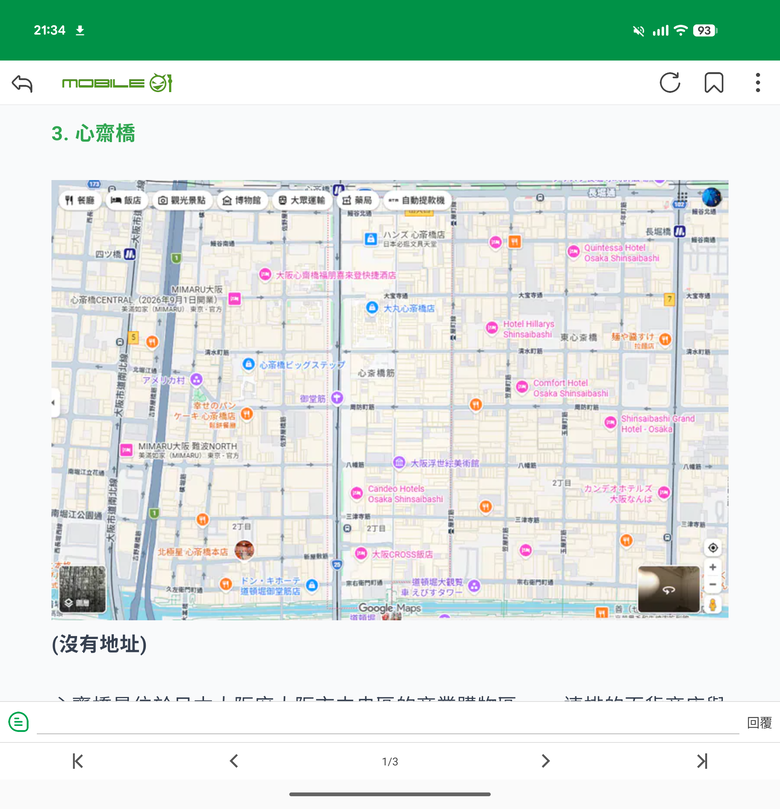Open the 1/3 page selector

click(x=390, y=762)
